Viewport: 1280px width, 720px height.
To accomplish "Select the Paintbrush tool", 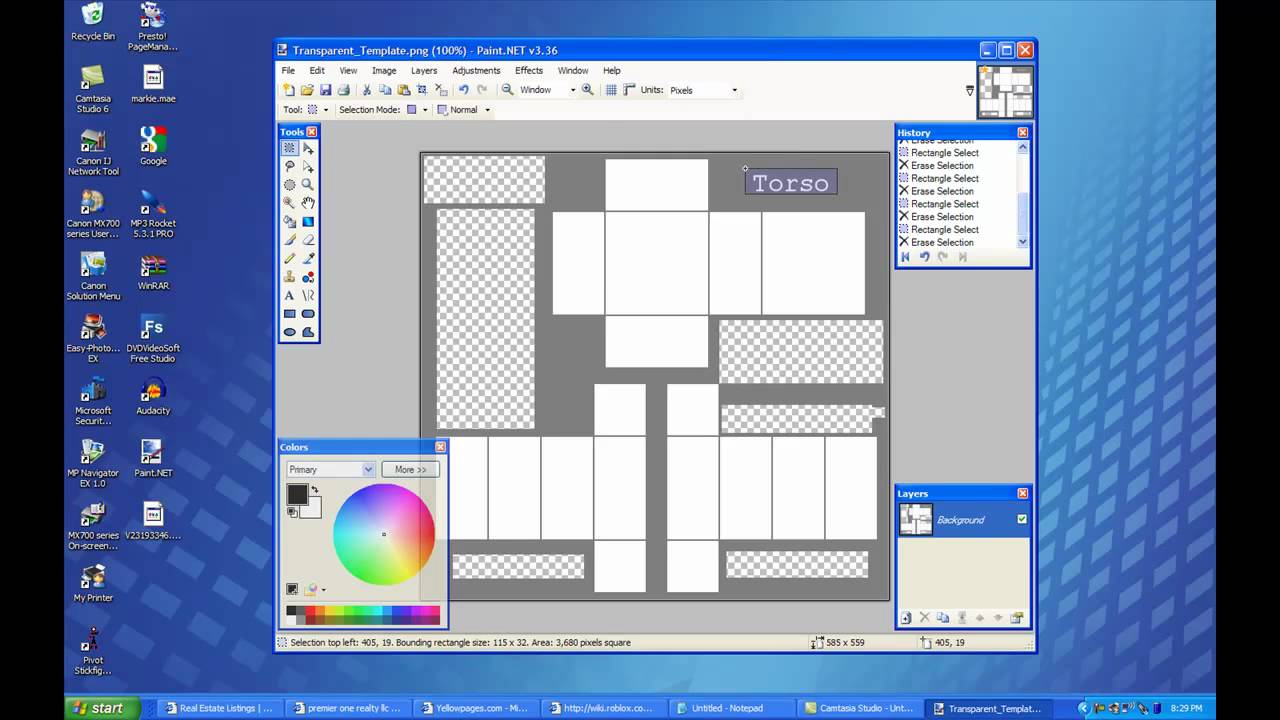I will 289,240.
